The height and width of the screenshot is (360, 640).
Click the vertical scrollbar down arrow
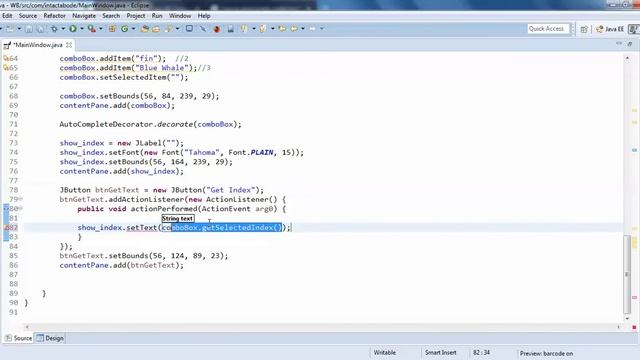point(627,318)
